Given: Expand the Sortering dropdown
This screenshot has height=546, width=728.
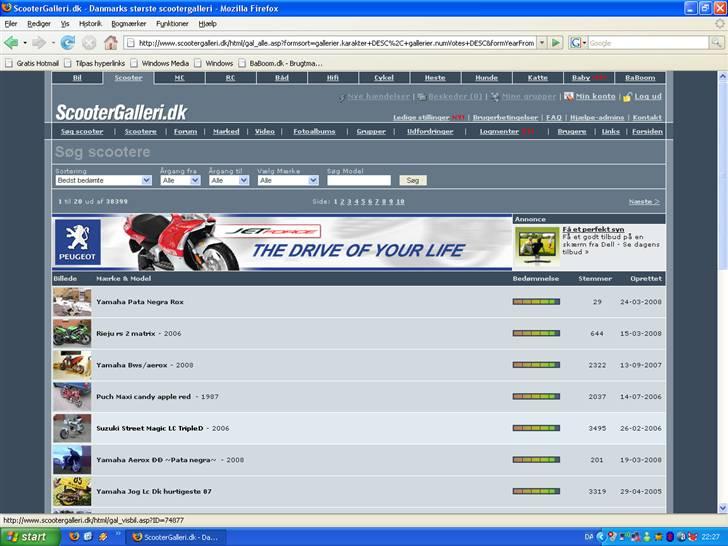Looking at the screenshot, I should tap(103, 180).
